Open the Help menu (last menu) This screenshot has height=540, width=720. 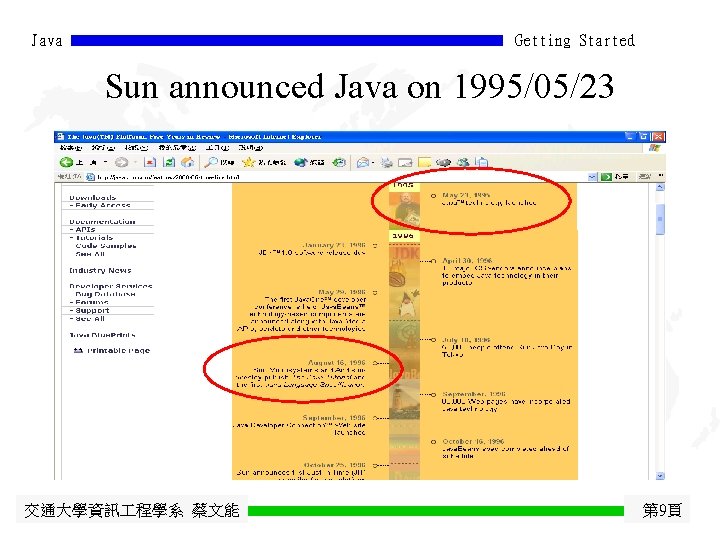[251, 148]
